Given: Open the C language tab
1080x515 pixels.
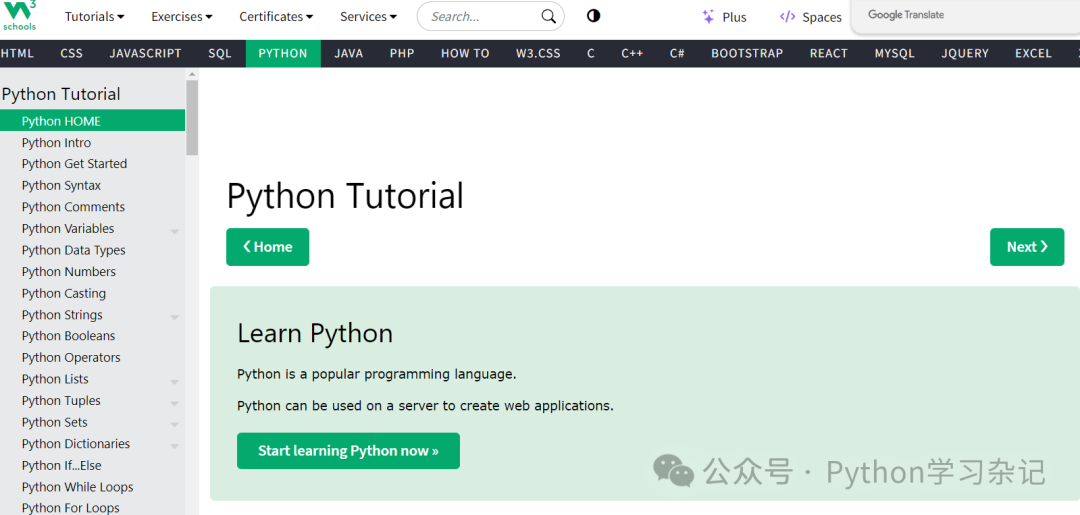Looking at the screenshot, I should (x=591, y=53).
